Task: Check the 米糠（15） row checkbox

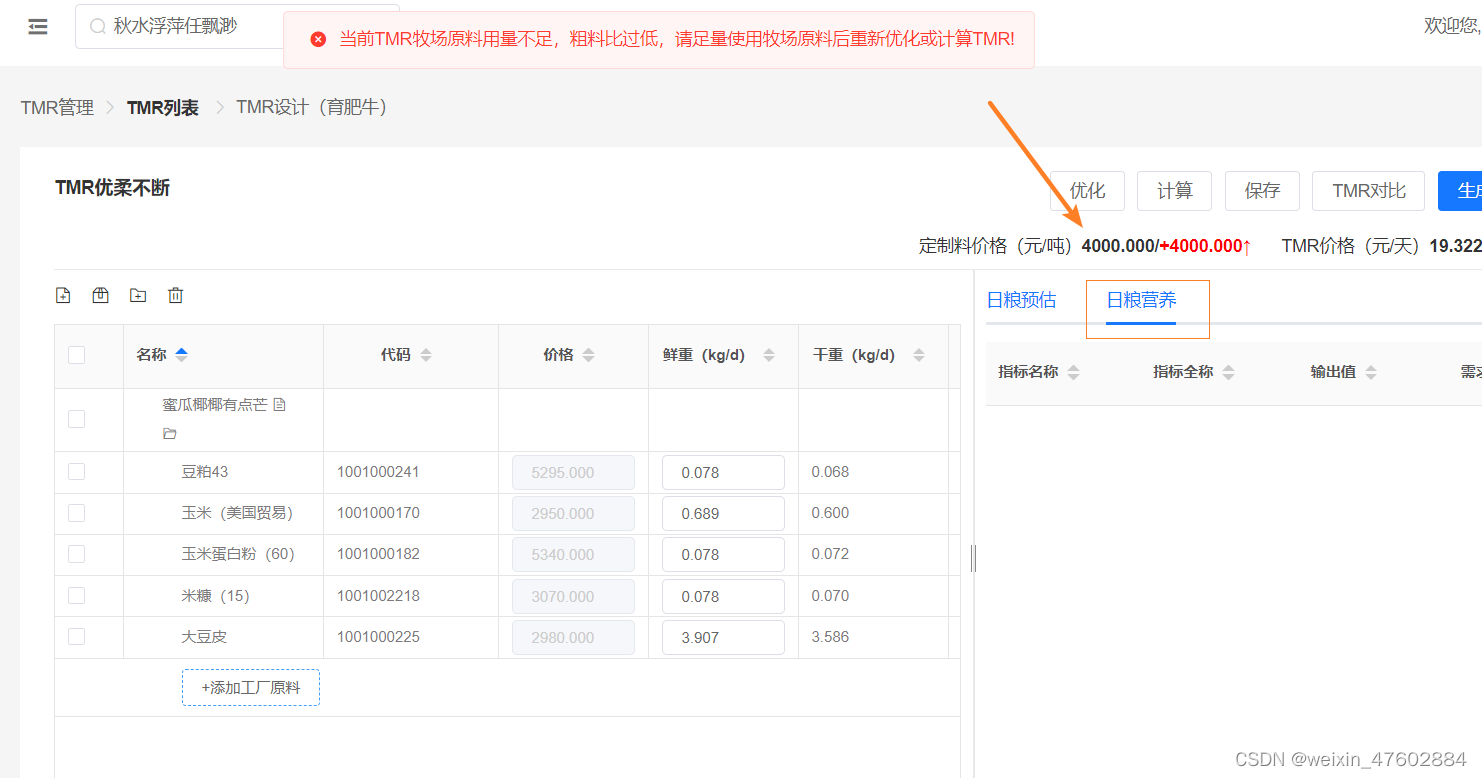Action: pyautogui.click(x=76, y=595)
